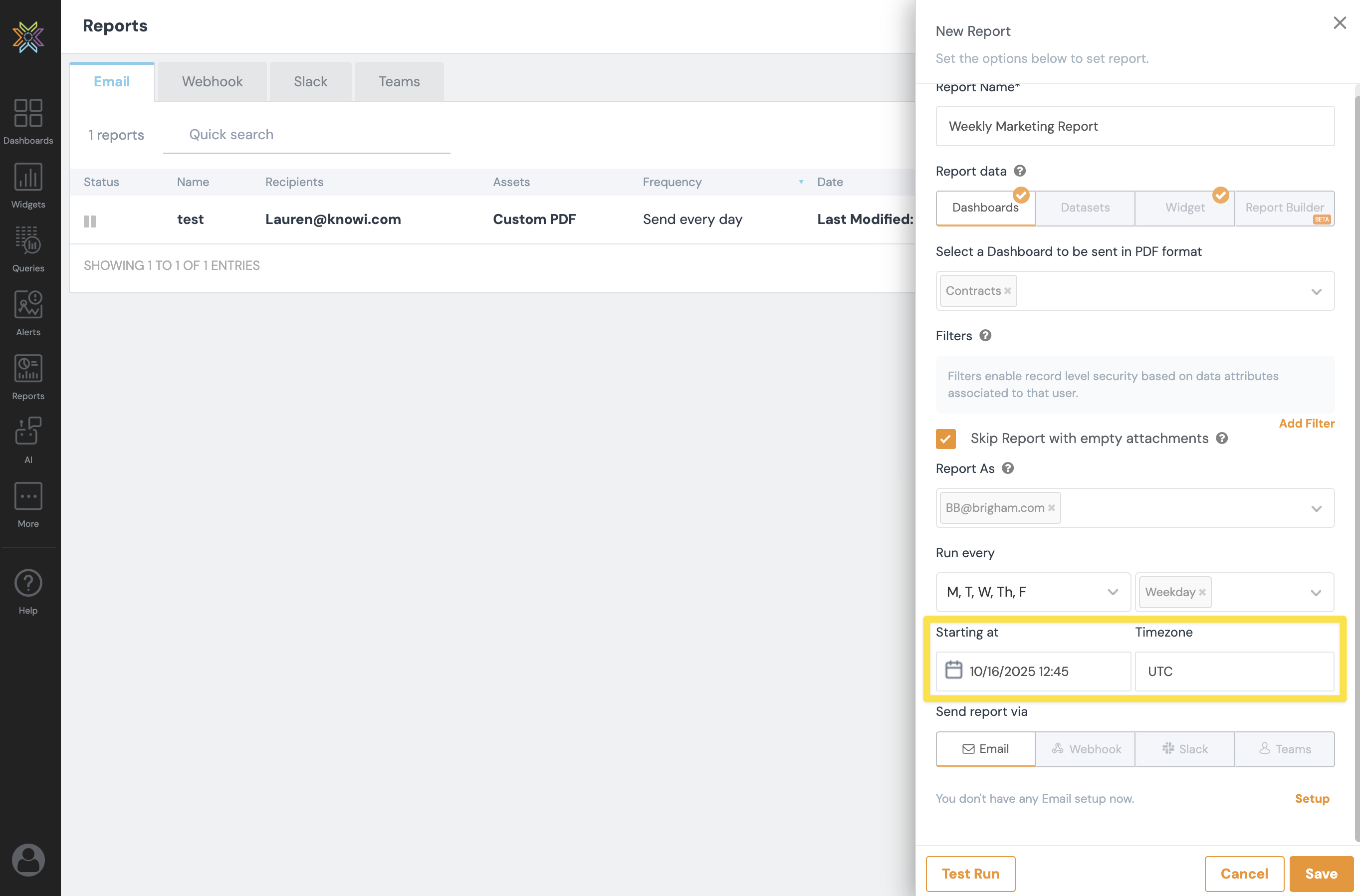The width and height of the screenshot is (1360, 896).
Task: Open the Alerts sidebar section
Action: tap(28, 313)
